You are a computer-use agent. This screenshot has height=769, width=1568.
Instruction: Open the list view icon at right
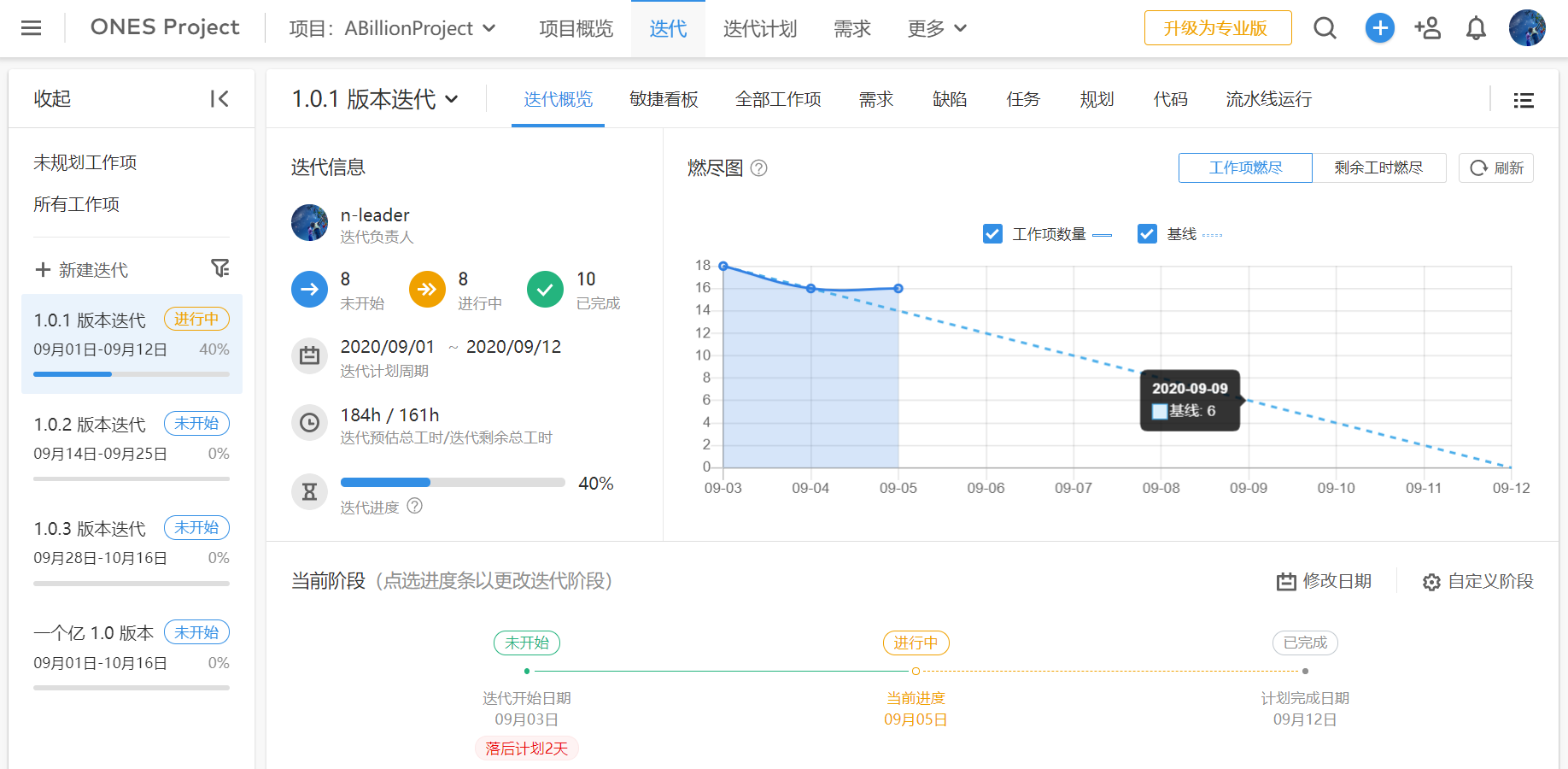1524,100
